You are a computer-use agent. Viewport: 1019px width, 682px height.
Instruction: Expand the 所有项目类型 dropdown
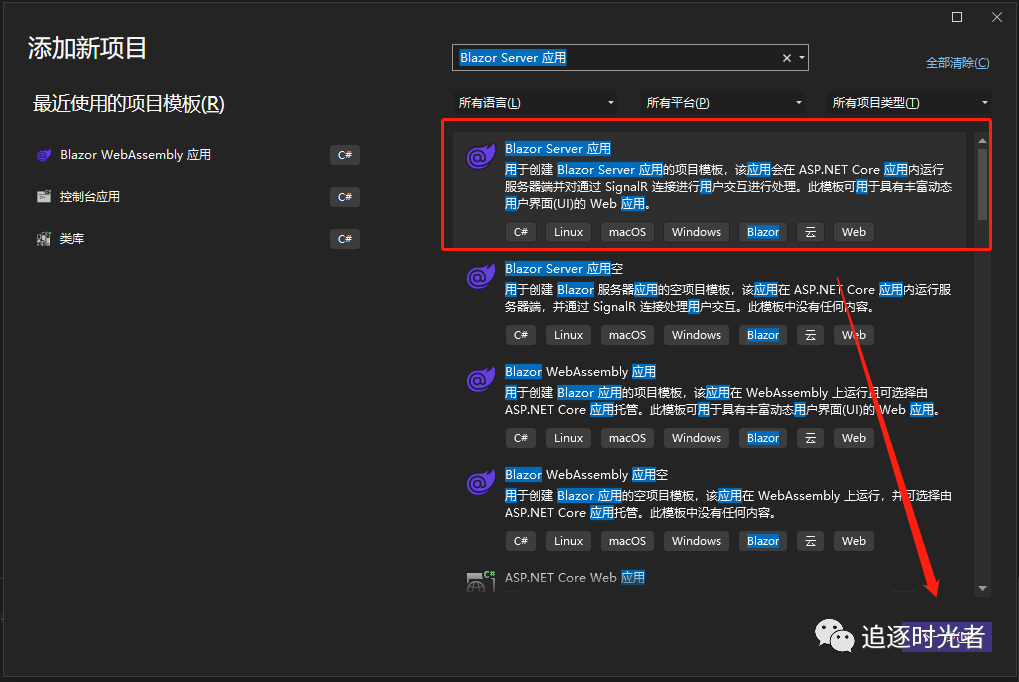[910, 103]
